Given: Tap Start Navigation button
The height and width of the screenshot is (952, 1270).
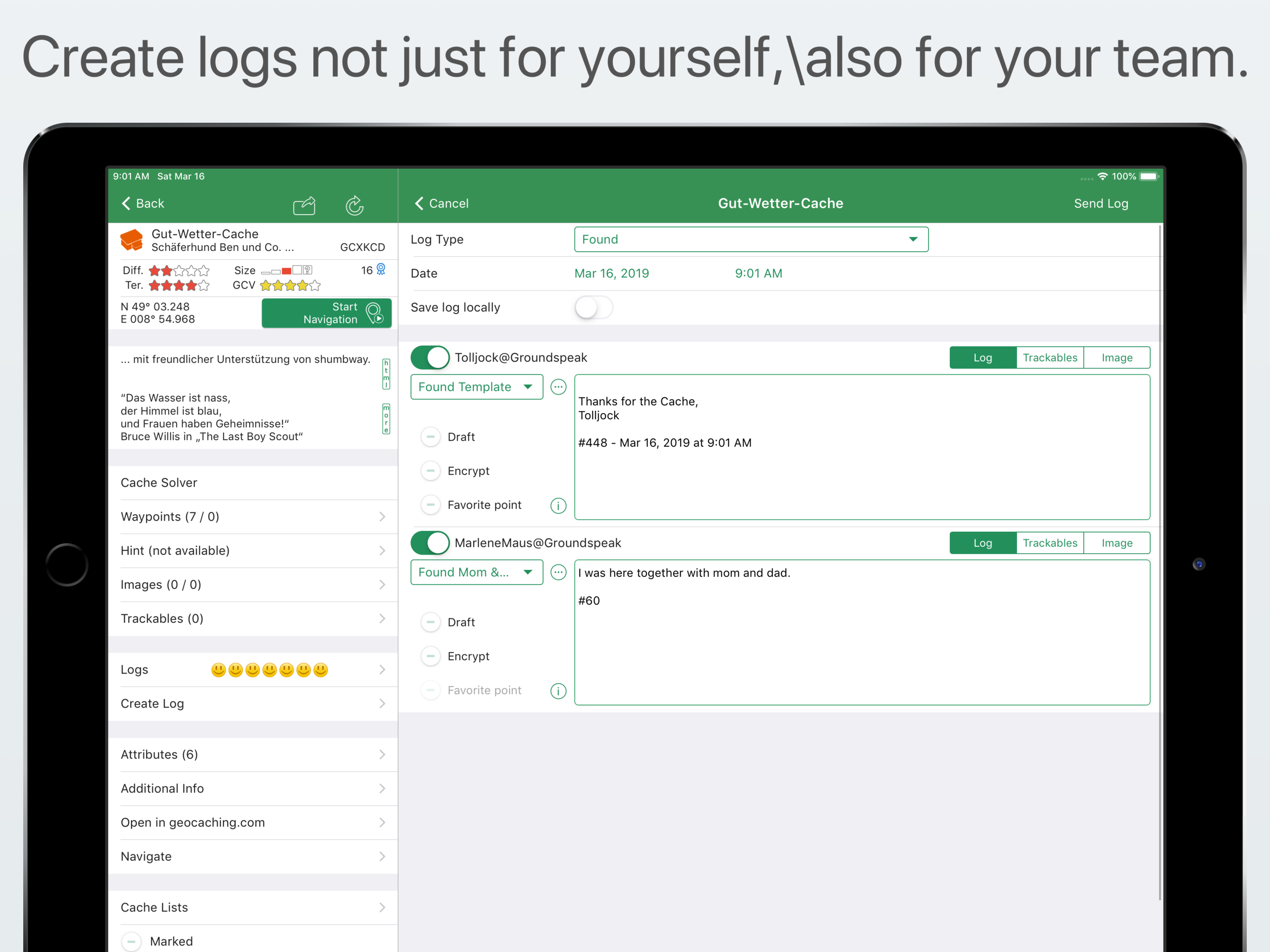Looking at the screenshot, I should coord(326,313).
